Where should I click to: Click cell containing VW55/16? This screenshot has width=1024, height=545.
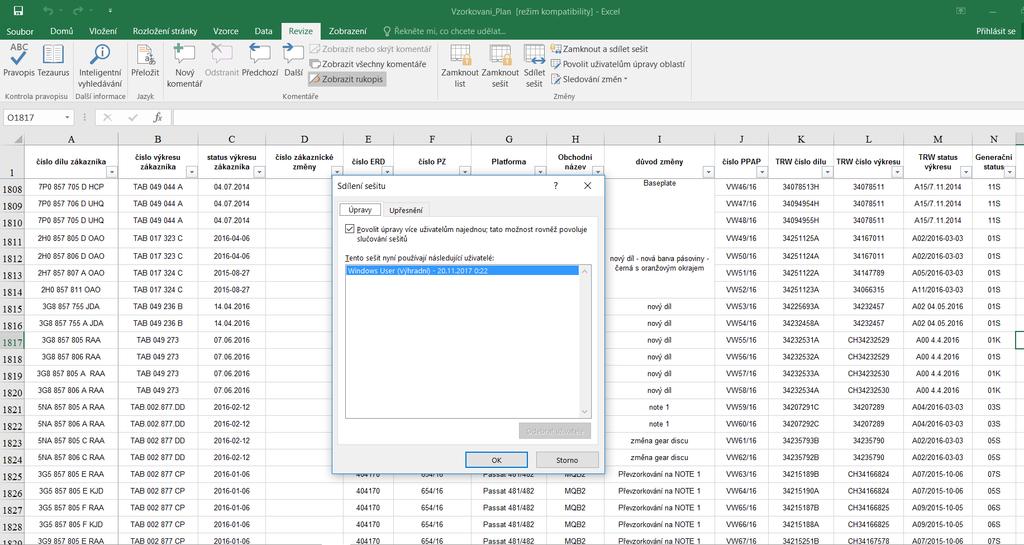(x=741, y=340)
